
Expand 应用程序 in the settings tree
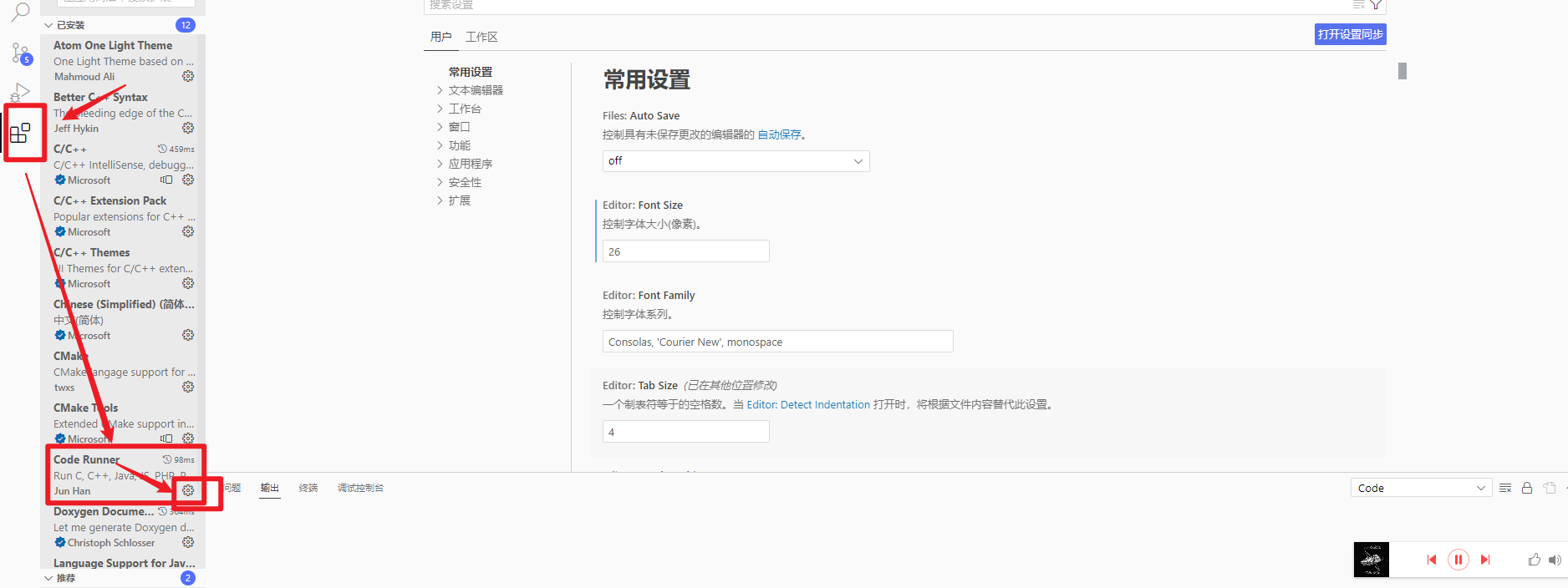coord(440,164)
